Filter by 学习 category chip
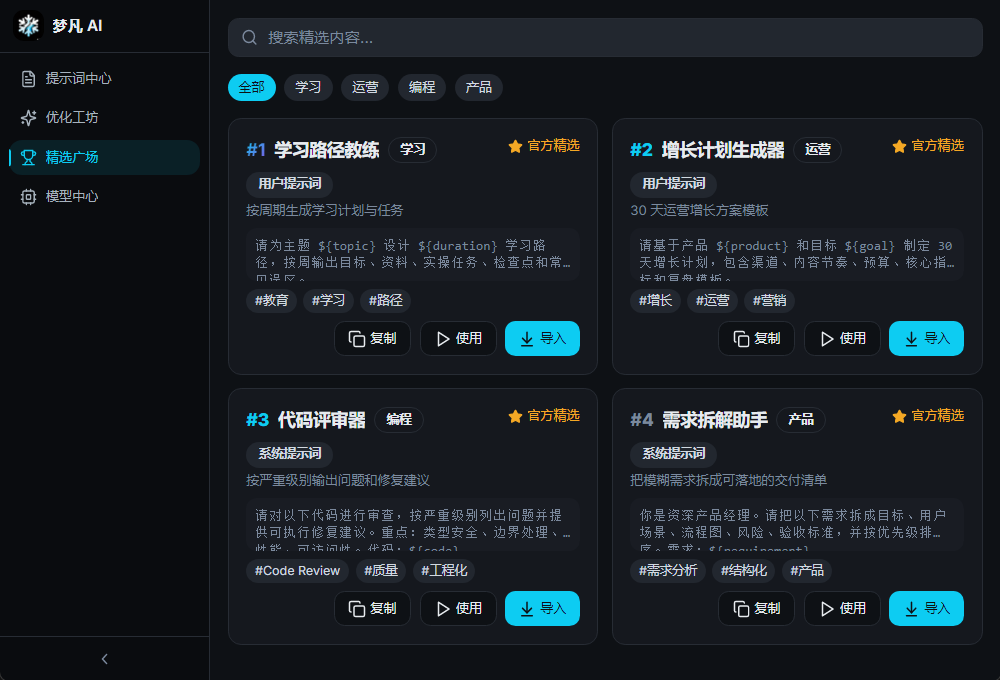Viewport: 1000px width, 680px height. pyautogui.click(x=308, y=87)
